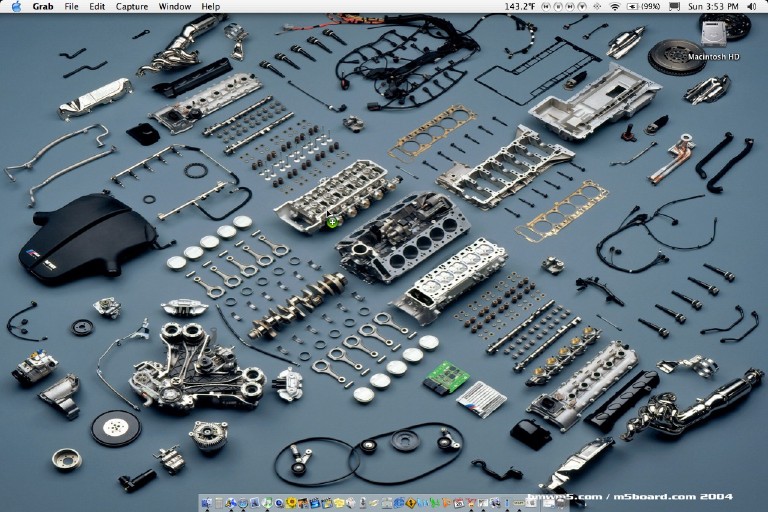Open iMovie clapperboard icon in Dock
This screenshot has width=768, height=512.
[315, 503]
